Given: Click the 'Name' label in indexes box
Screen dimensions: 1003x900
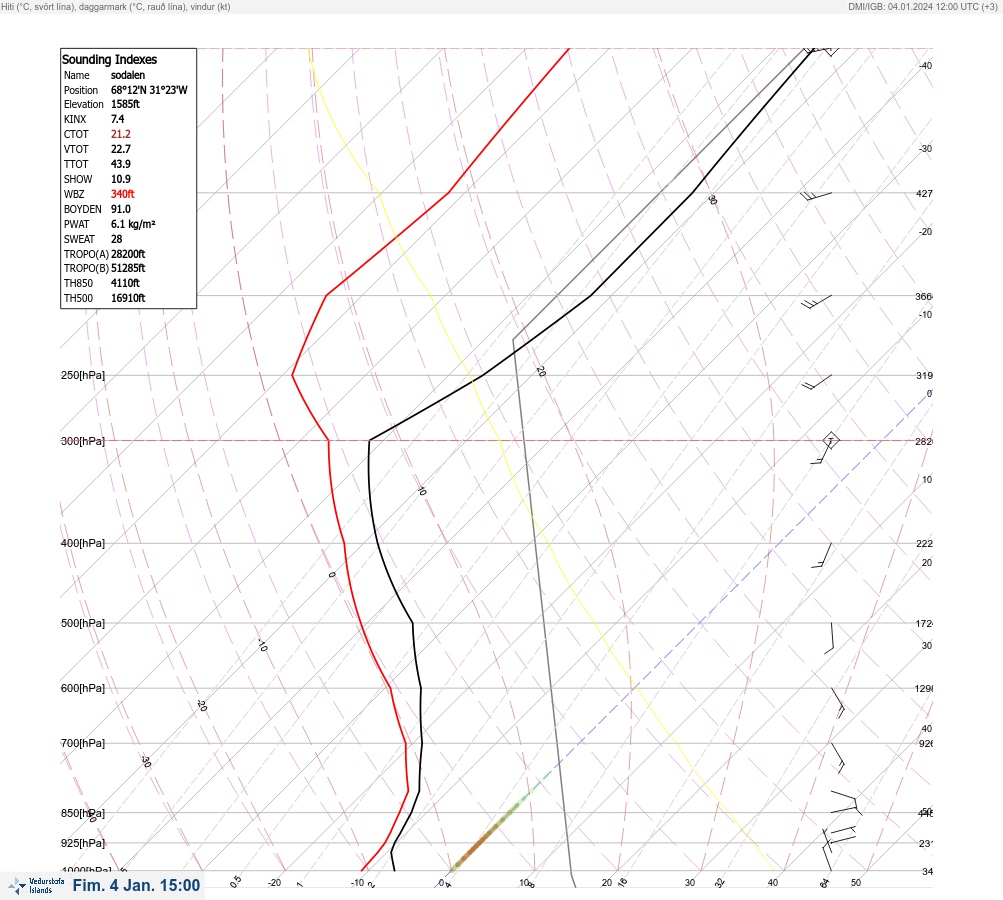Looking at the screenshot, I should [76, 75].
